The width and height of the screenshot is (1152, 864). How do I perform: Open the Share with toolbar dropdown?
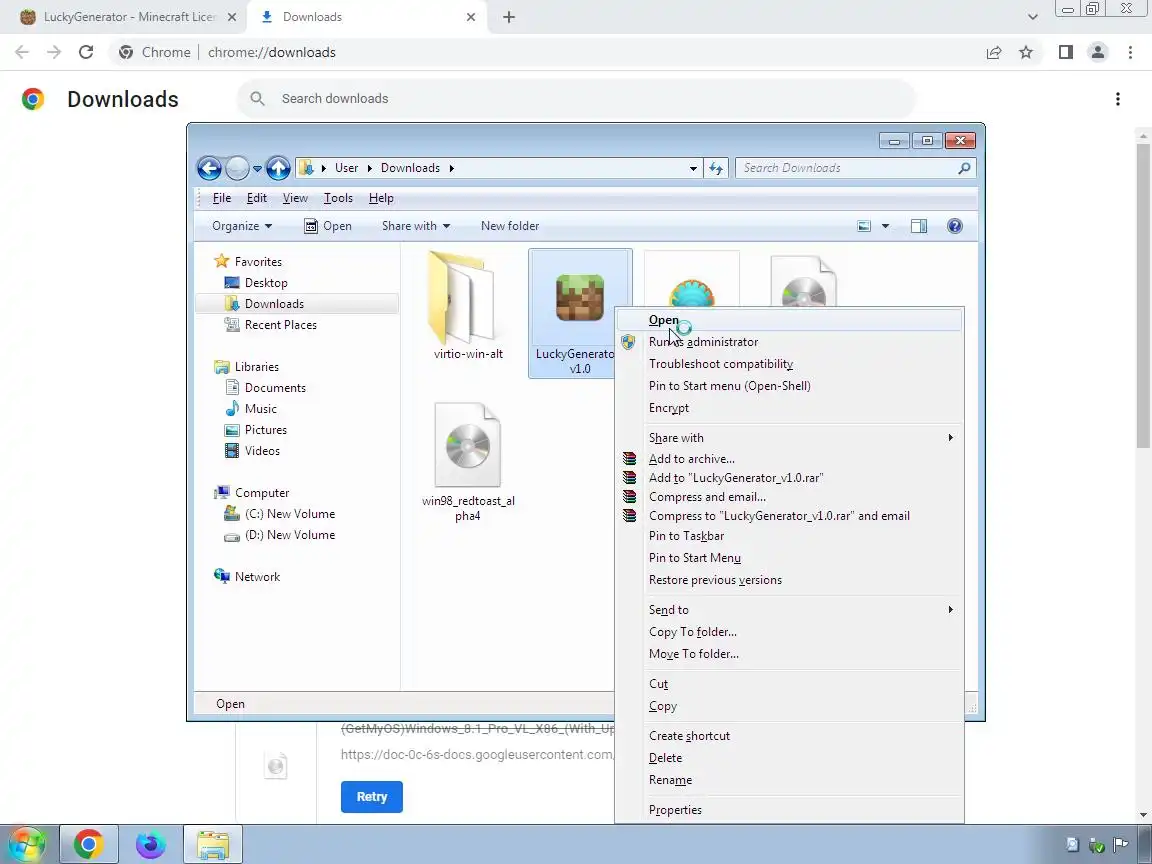click(416, 226)
